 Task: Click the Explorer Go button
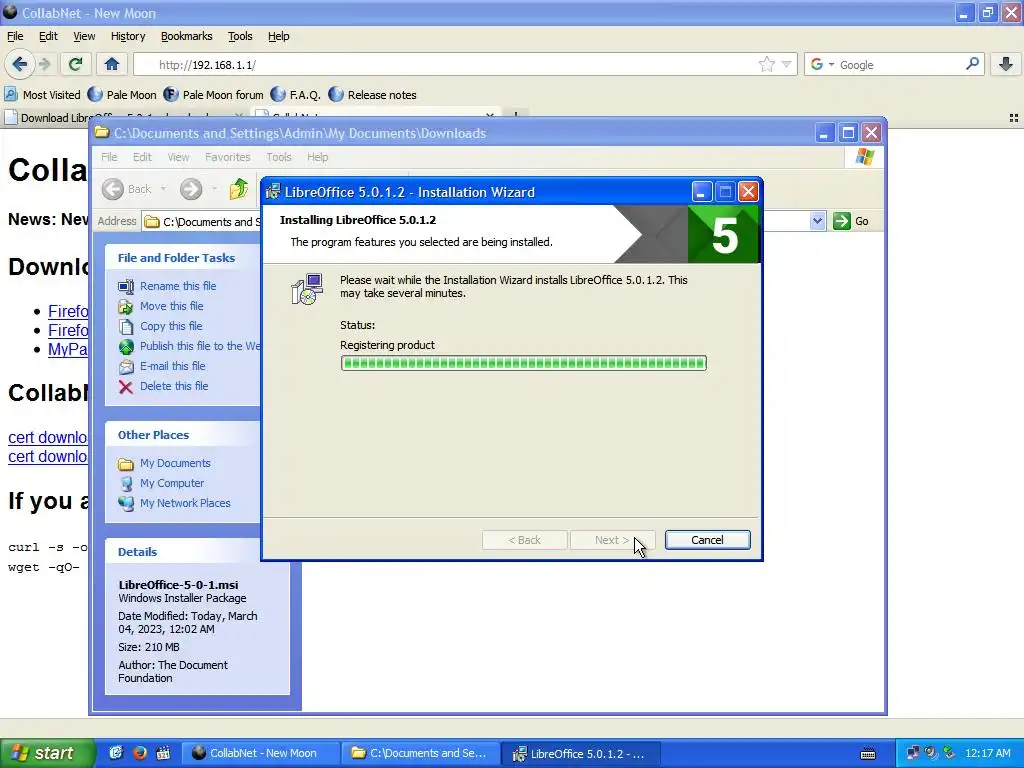851,221
